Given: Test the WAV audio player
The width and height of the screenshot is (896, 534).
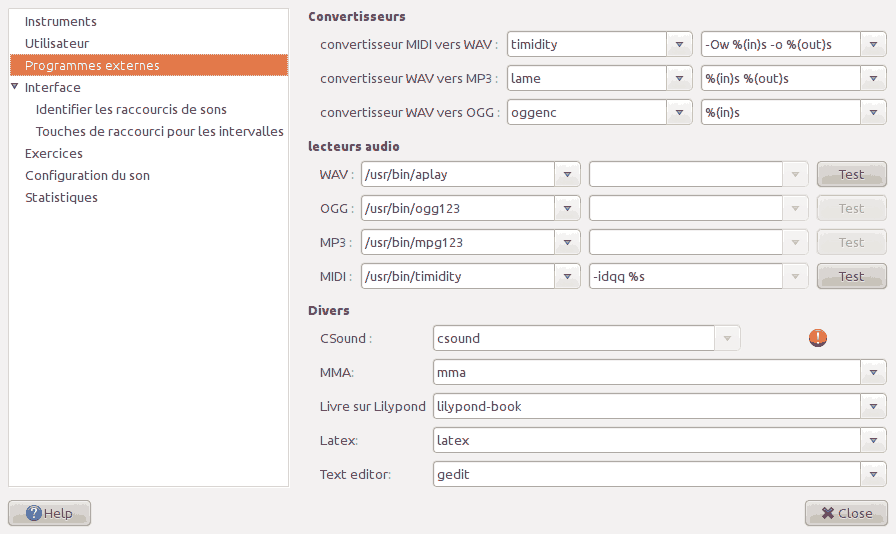Looking at the screenshot, I should pyautogui.click(x=851, y=174).
